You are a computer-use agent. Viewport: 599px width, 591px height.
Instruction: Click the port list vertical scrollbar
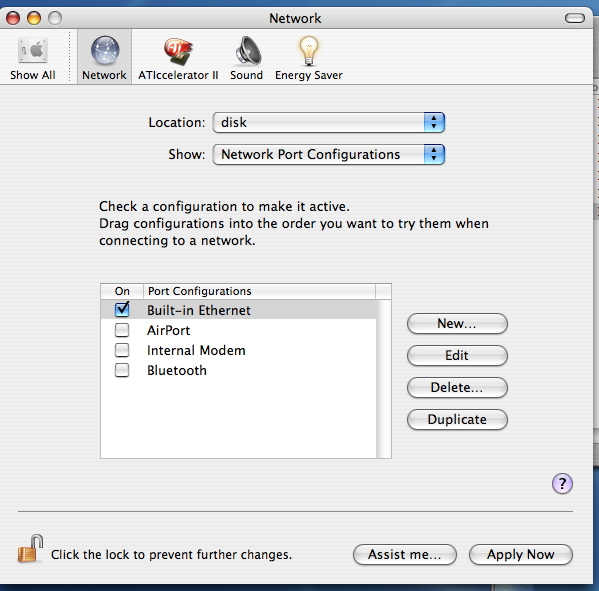[384, 378]
